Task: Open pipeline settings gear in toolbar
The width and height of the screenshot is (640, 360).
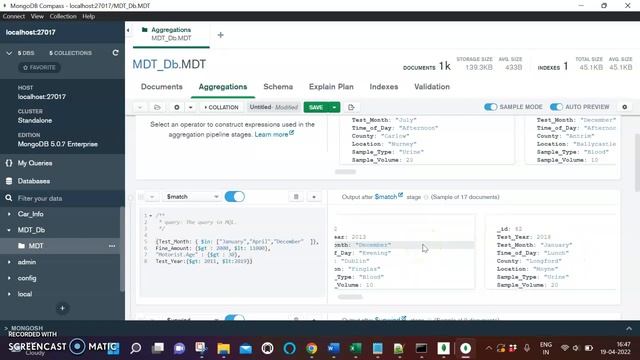Action: 177,107
